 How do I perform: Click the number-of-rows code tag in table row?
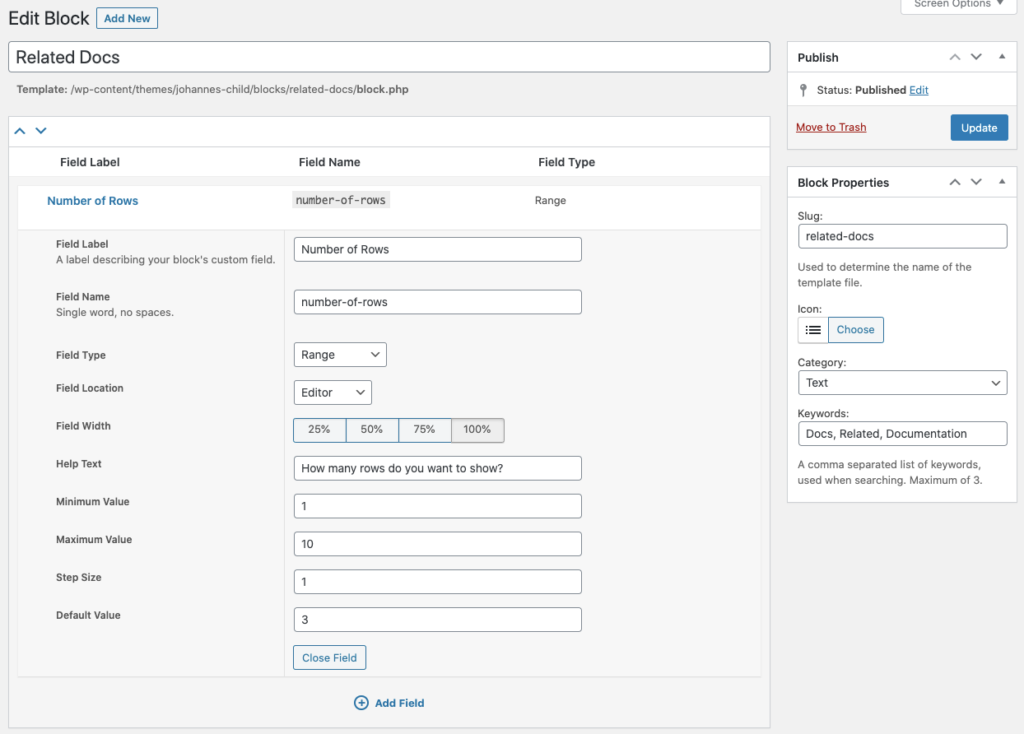341,200
